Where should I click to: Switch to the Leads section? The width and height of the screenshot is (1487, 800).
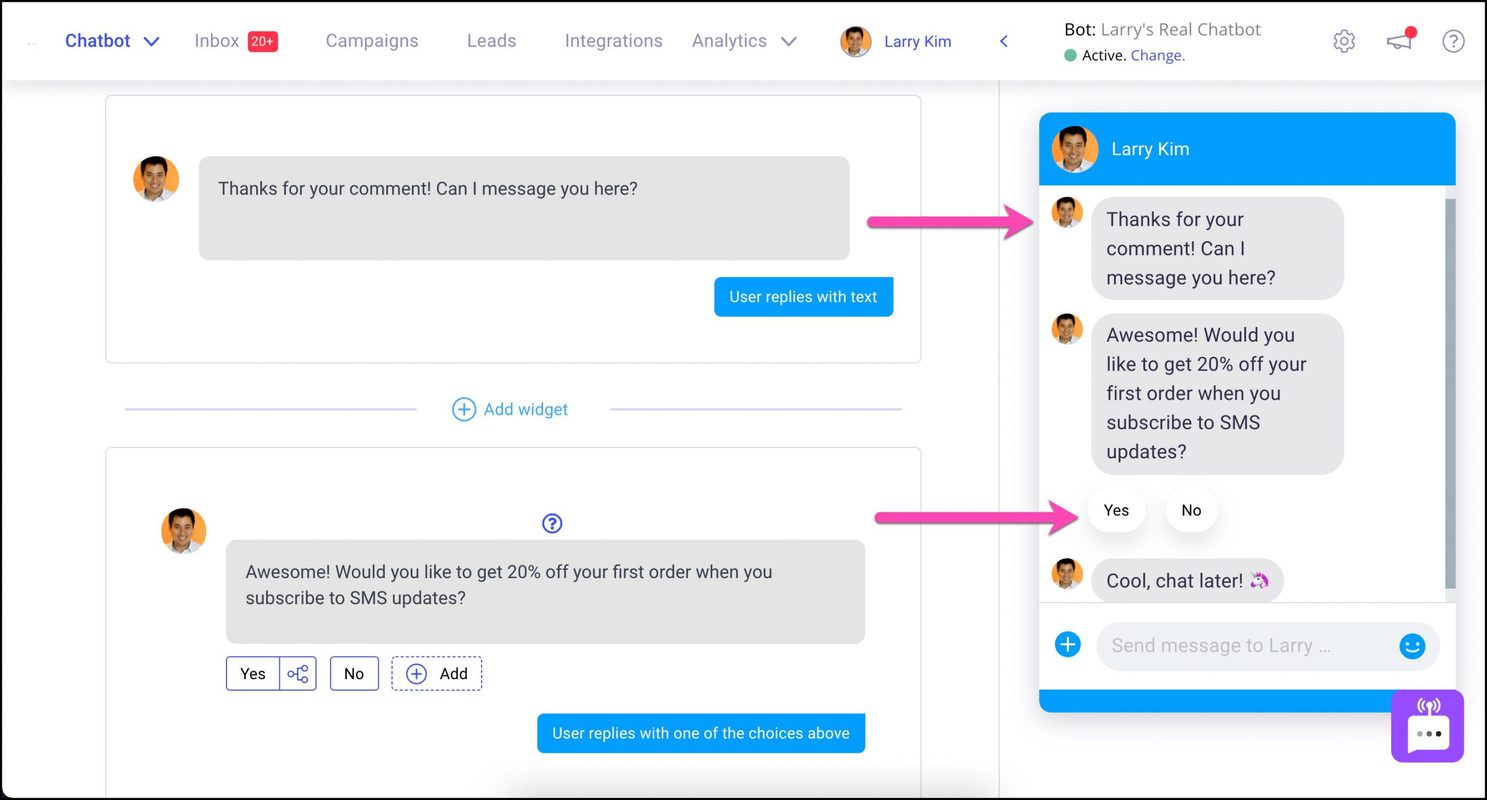[x=490, y=41]
